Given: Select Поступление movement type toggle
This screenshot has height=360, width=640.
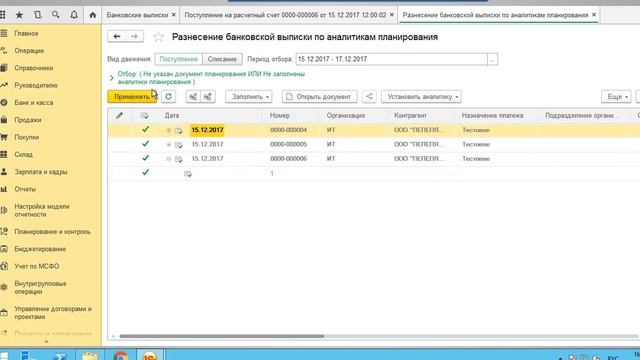Looking at the screenshot, I should 178,59.
